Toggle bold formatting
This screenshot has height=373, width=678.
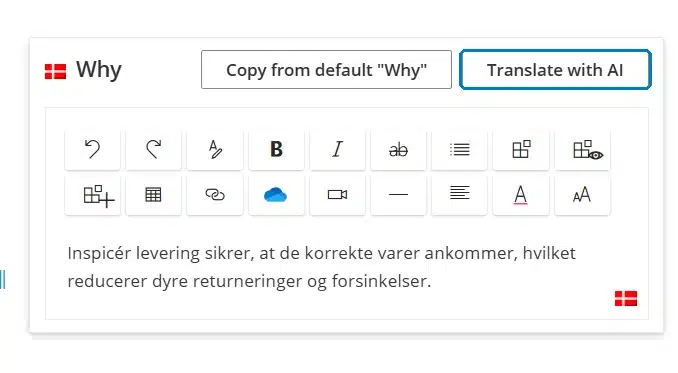click(276, 150)
